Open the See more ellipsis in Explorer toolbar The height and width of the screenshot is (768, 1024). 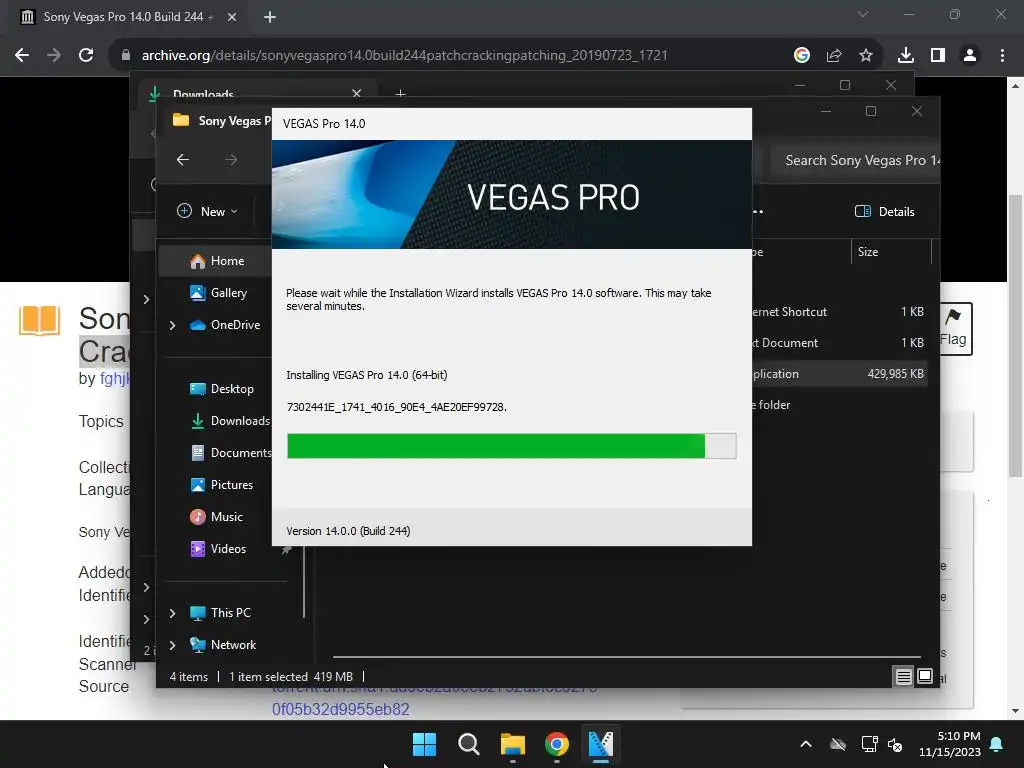coord(758,211)
